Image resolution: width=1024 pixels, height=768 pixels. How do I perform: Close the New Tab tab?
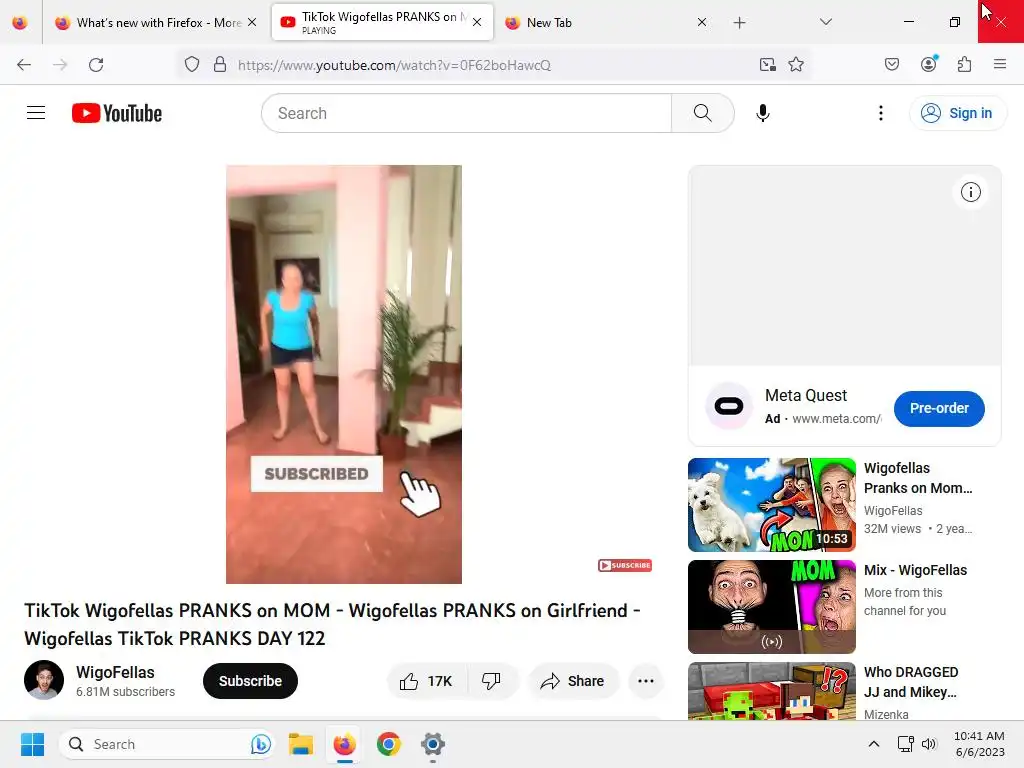(702, 22)
